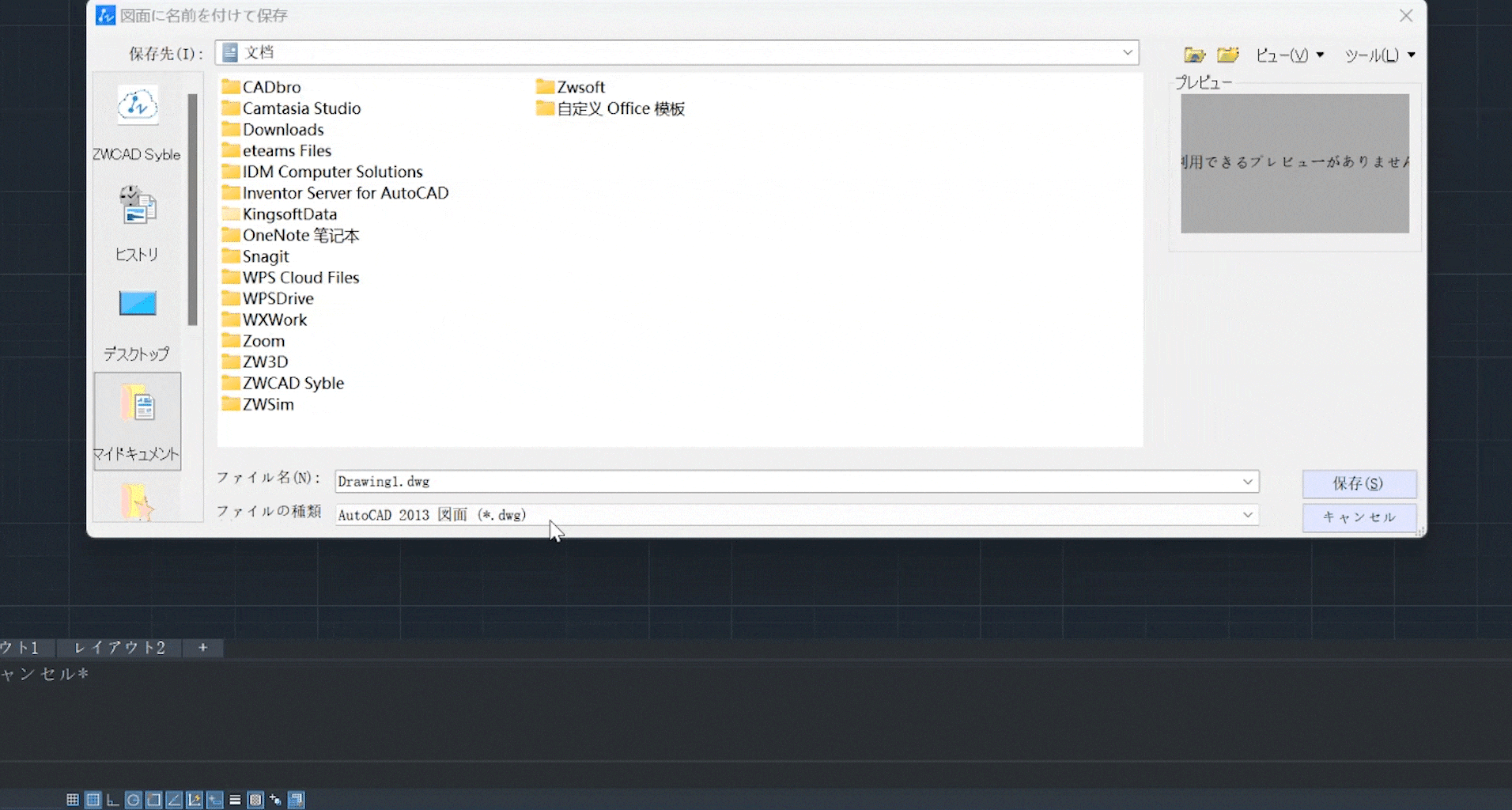Toggle selection cycling in status bar
This screenshot has width=1512, height=810.
(x=275, y=800)
